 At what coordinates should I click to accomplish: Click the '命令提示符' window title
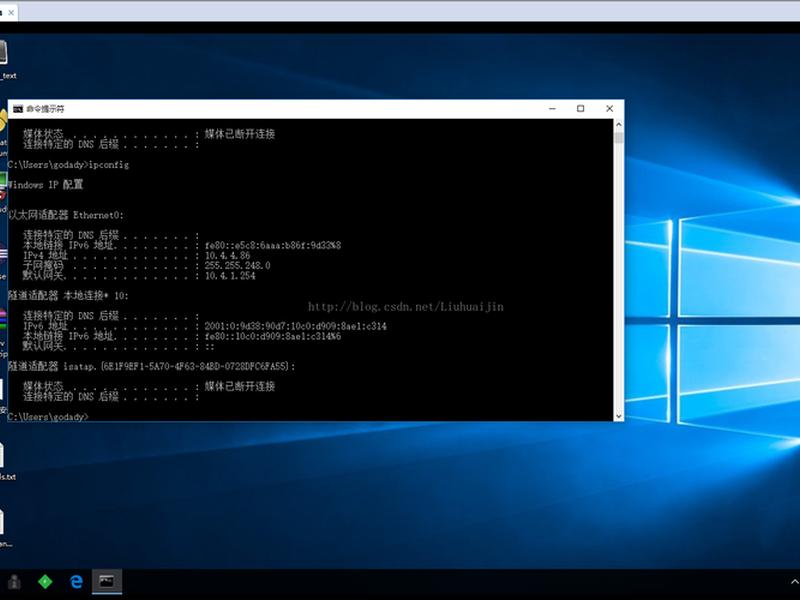coord(45,109)
